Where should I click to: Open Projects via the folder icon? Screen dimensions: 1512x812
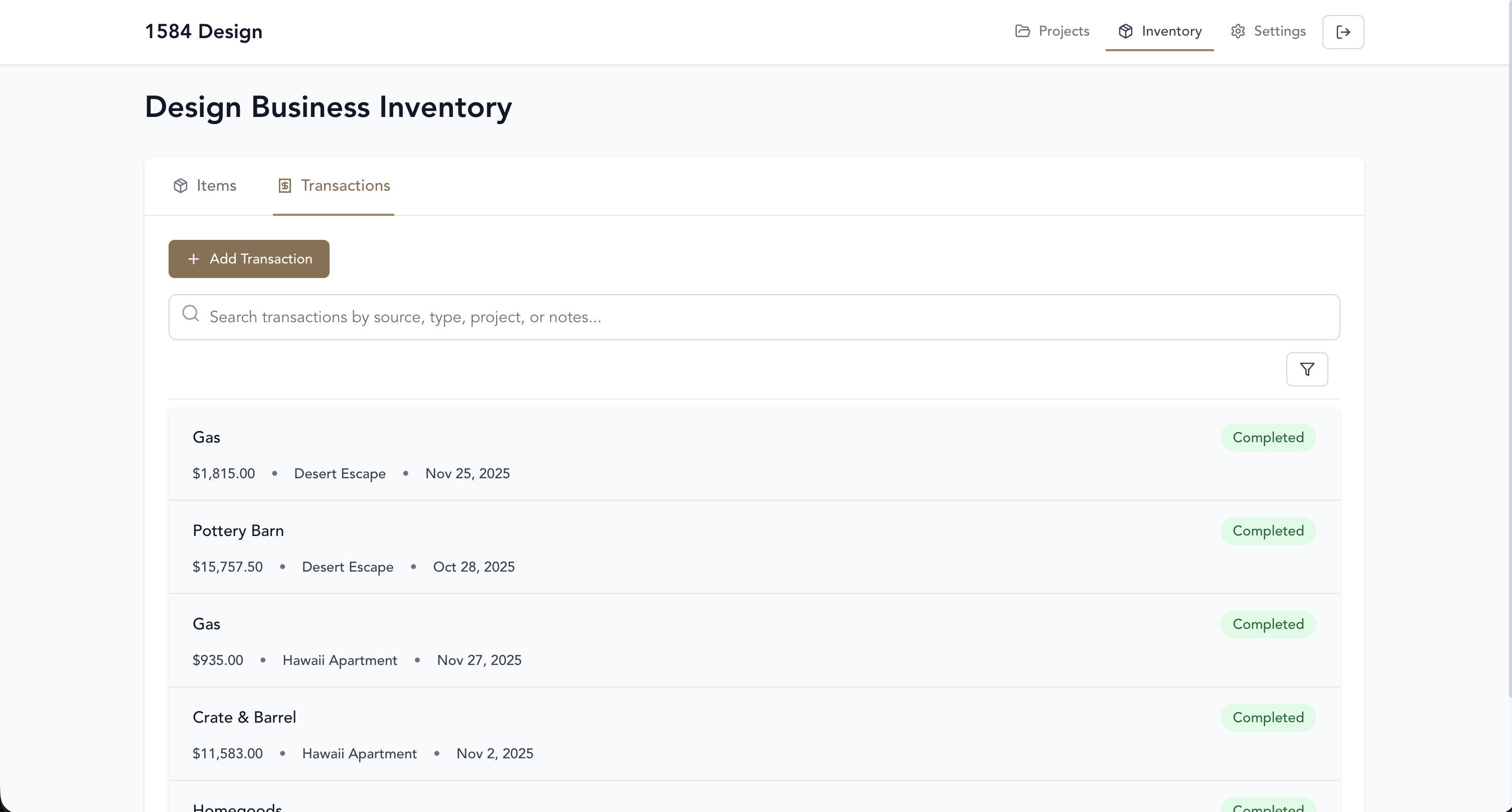(1022, 32)
